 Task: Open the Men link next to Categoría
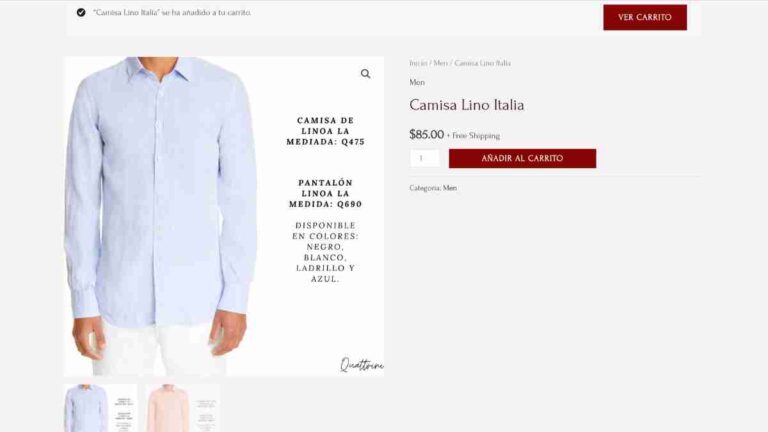[x=450, y=188]
